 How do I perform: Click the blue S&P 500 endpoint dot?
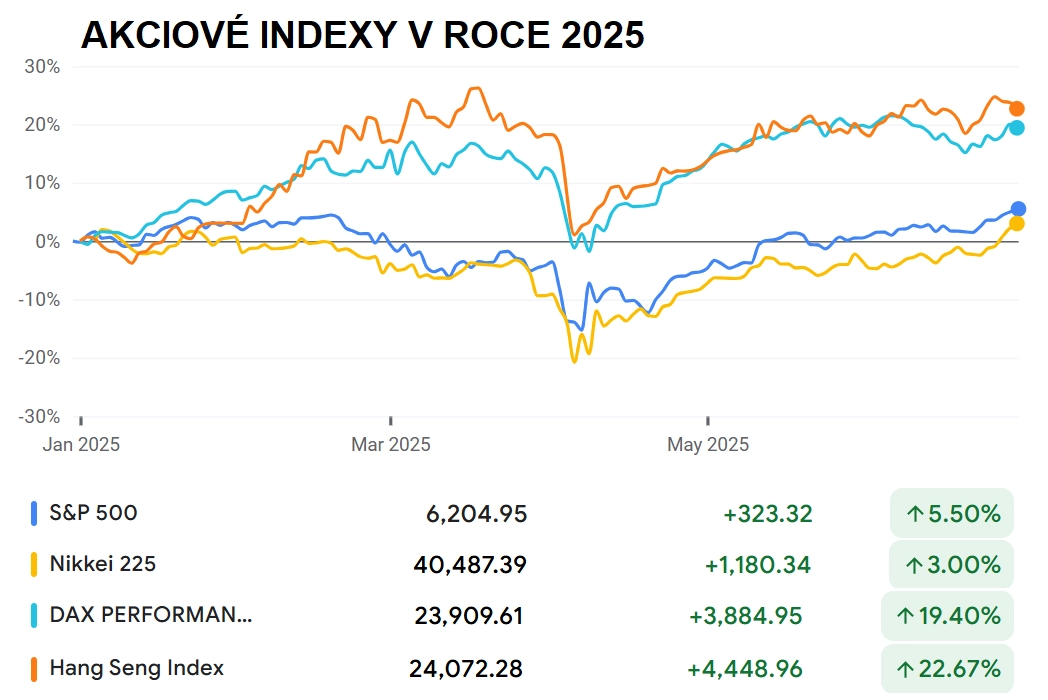click(1018, 209)
